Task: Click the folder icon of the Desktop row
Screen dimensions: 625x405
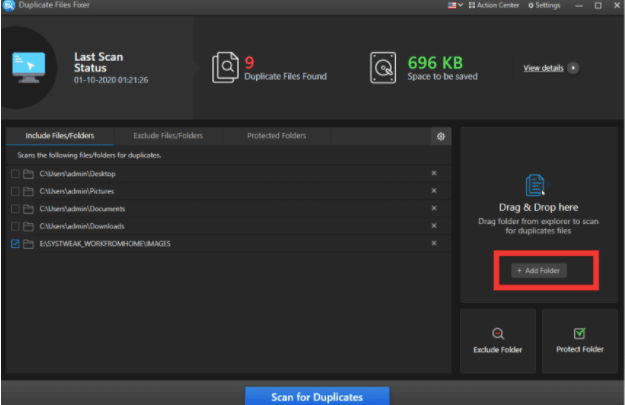Action: click(x=28, y=174)
